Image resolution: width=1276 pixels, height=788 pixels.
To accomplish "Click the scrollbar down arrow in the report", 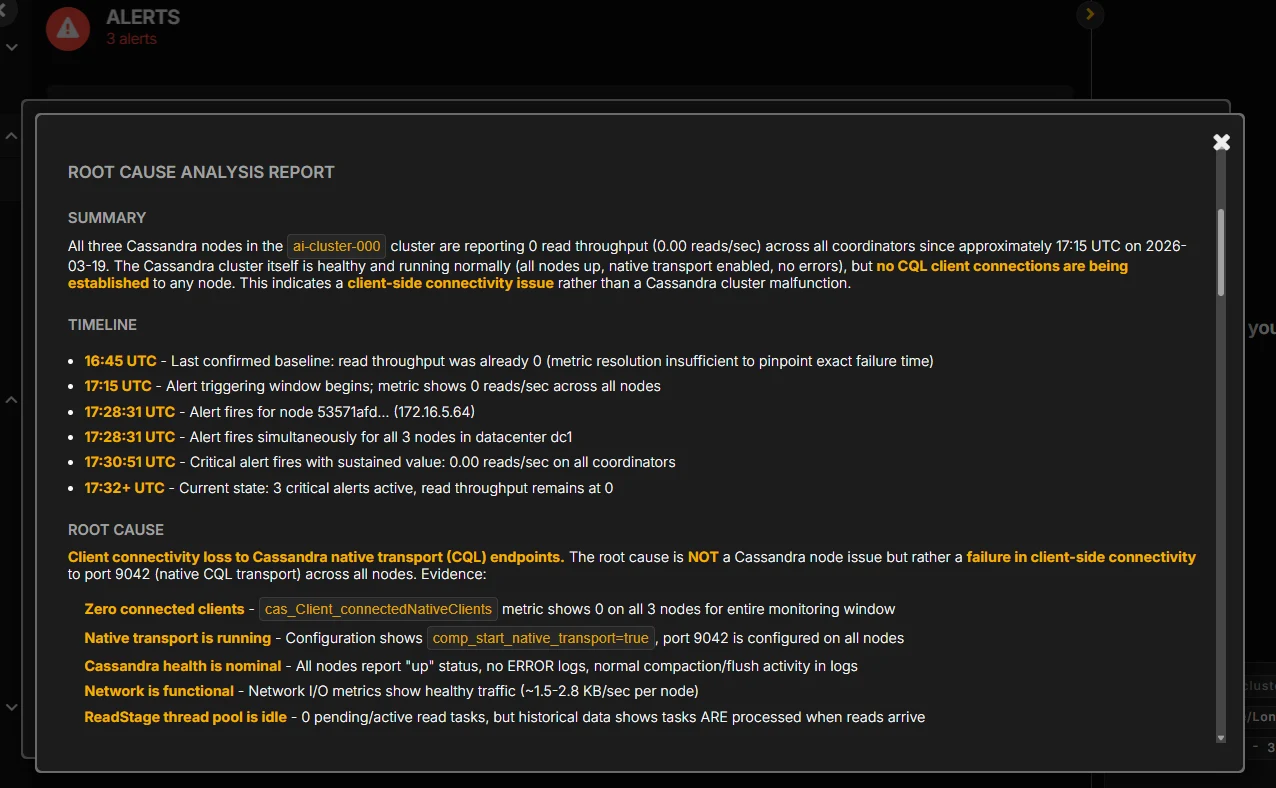I will click(1221, 737).
